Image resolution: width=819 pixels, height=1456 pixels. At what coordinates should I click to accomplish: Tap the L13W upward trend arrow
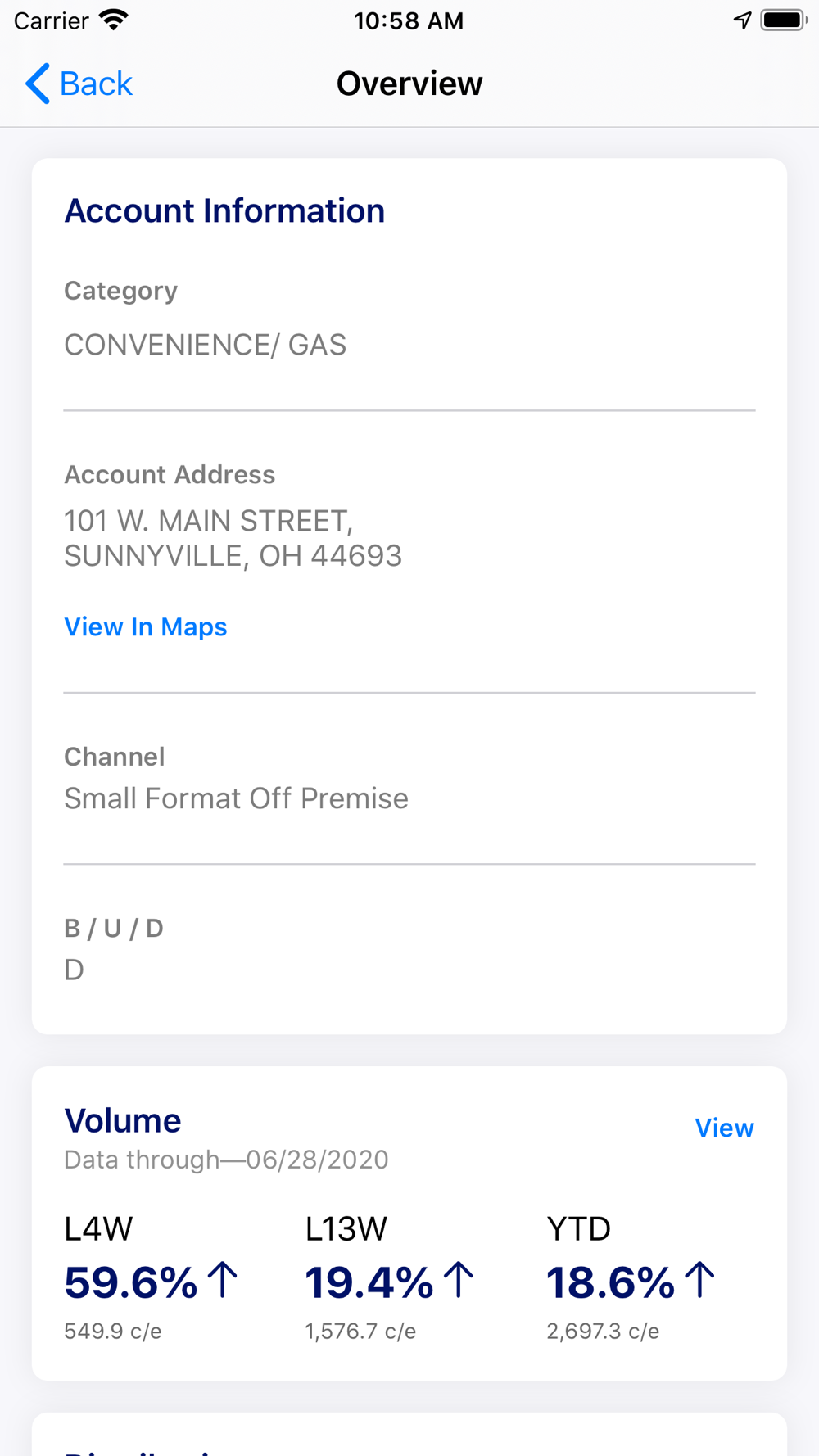[459, 1279]
